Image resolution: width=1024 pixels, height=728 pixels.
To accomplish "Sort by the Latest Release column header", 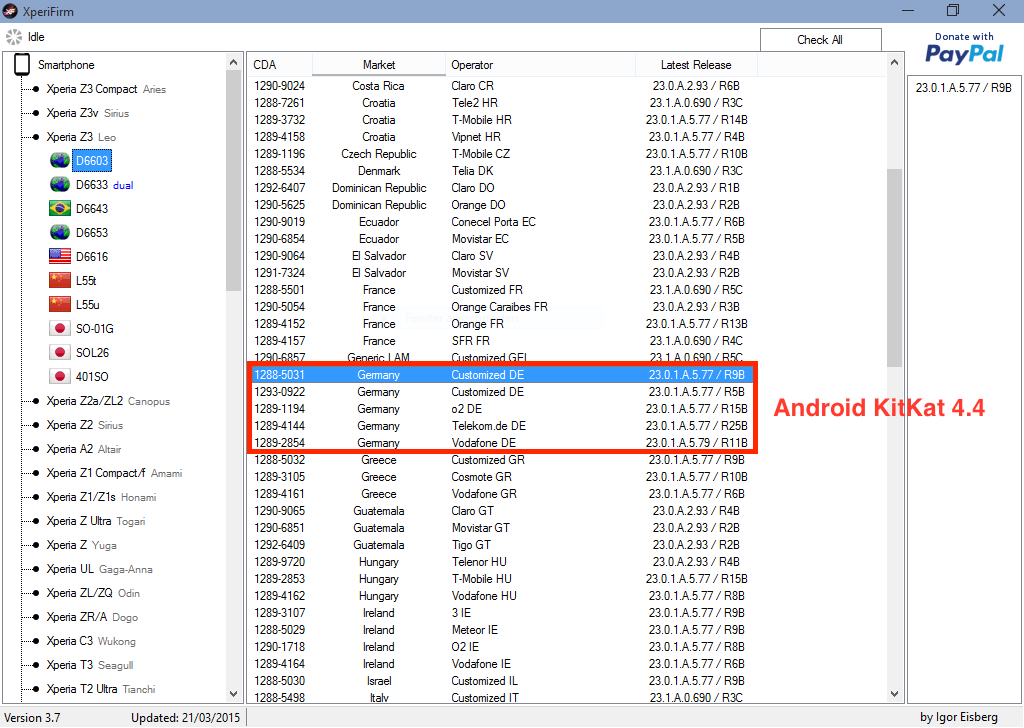I will pyautogui.click(x=696, y=65).
